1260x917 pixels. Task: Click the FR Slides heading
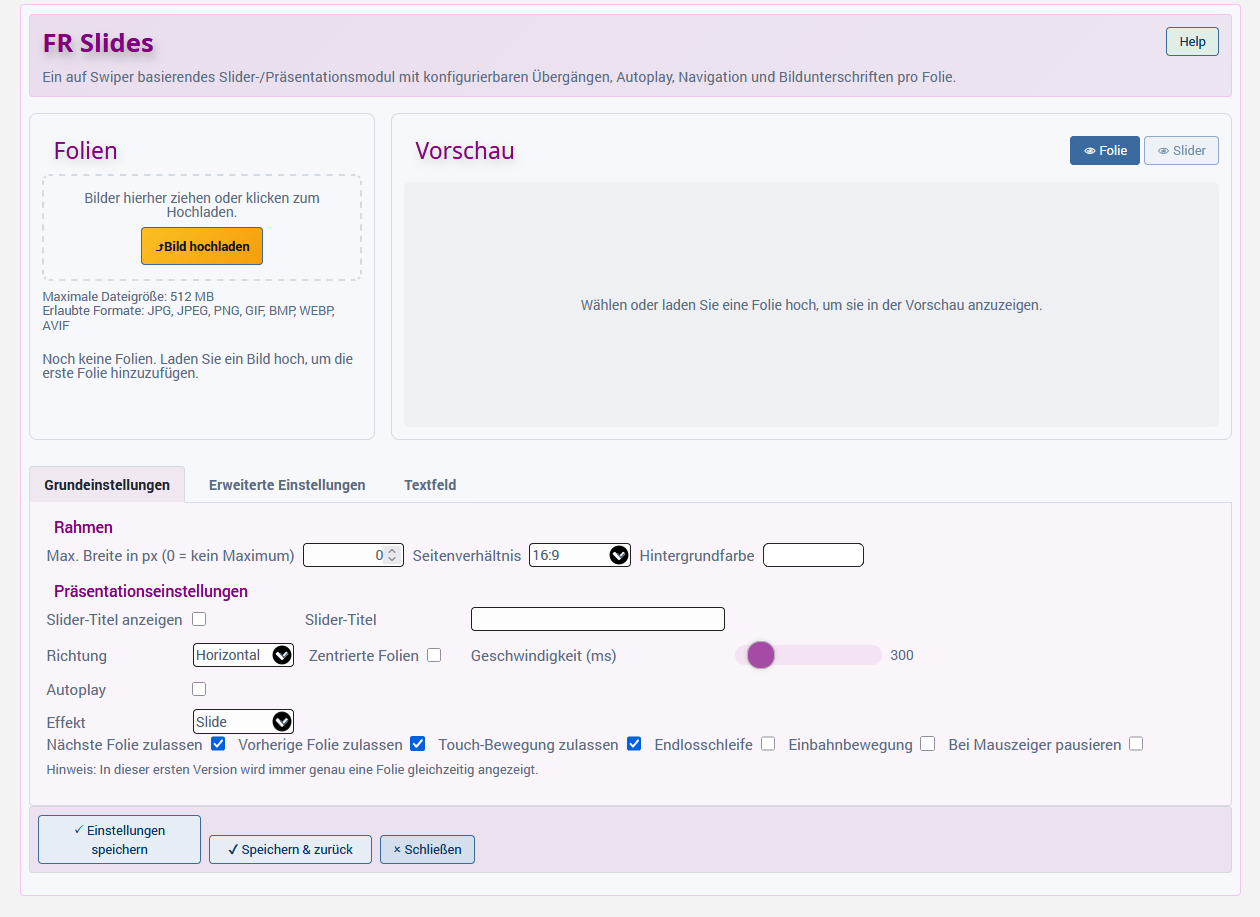point(98,43)
